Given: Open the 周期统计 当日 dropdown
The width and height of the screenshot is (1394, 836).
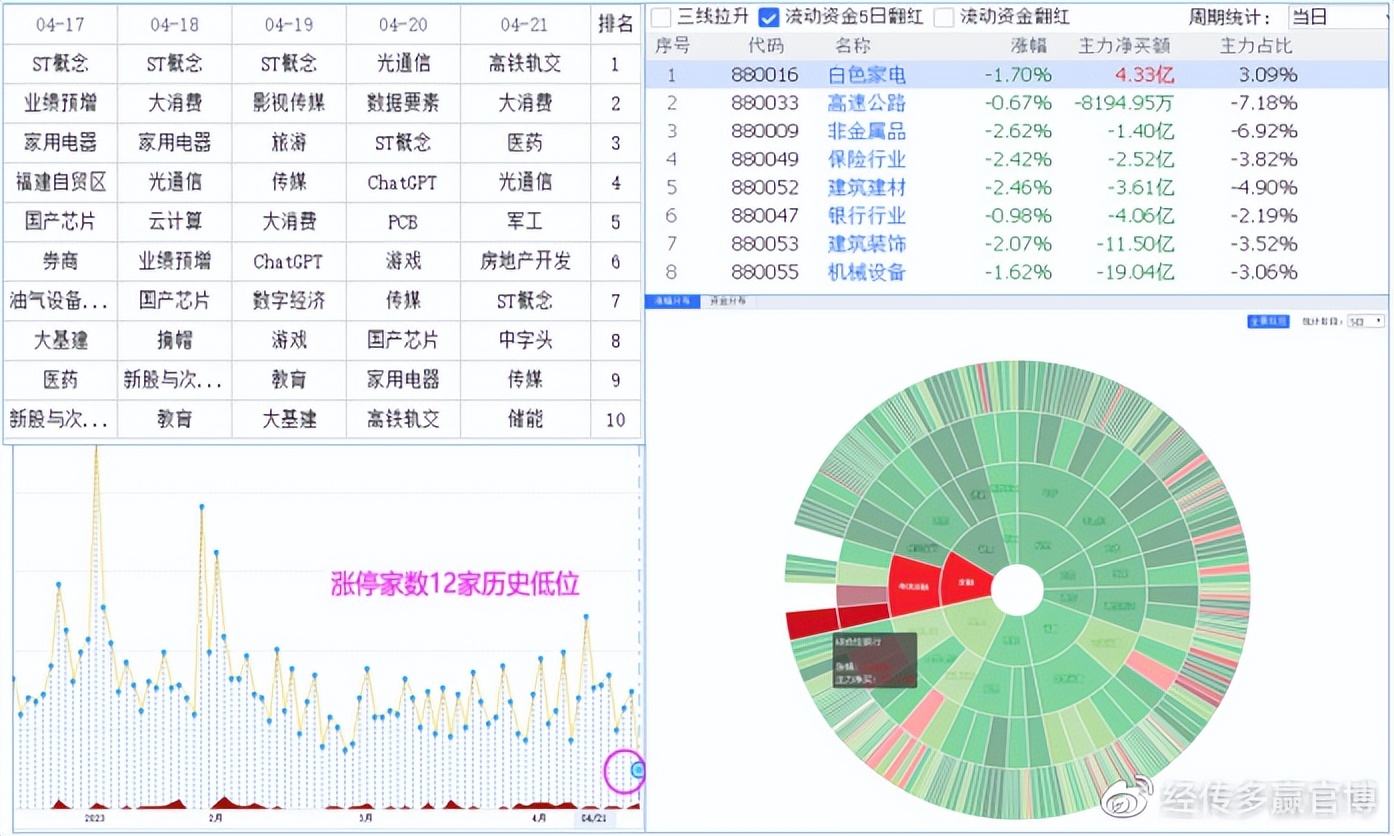Looking at the screenshot, I should (1340, 16).
